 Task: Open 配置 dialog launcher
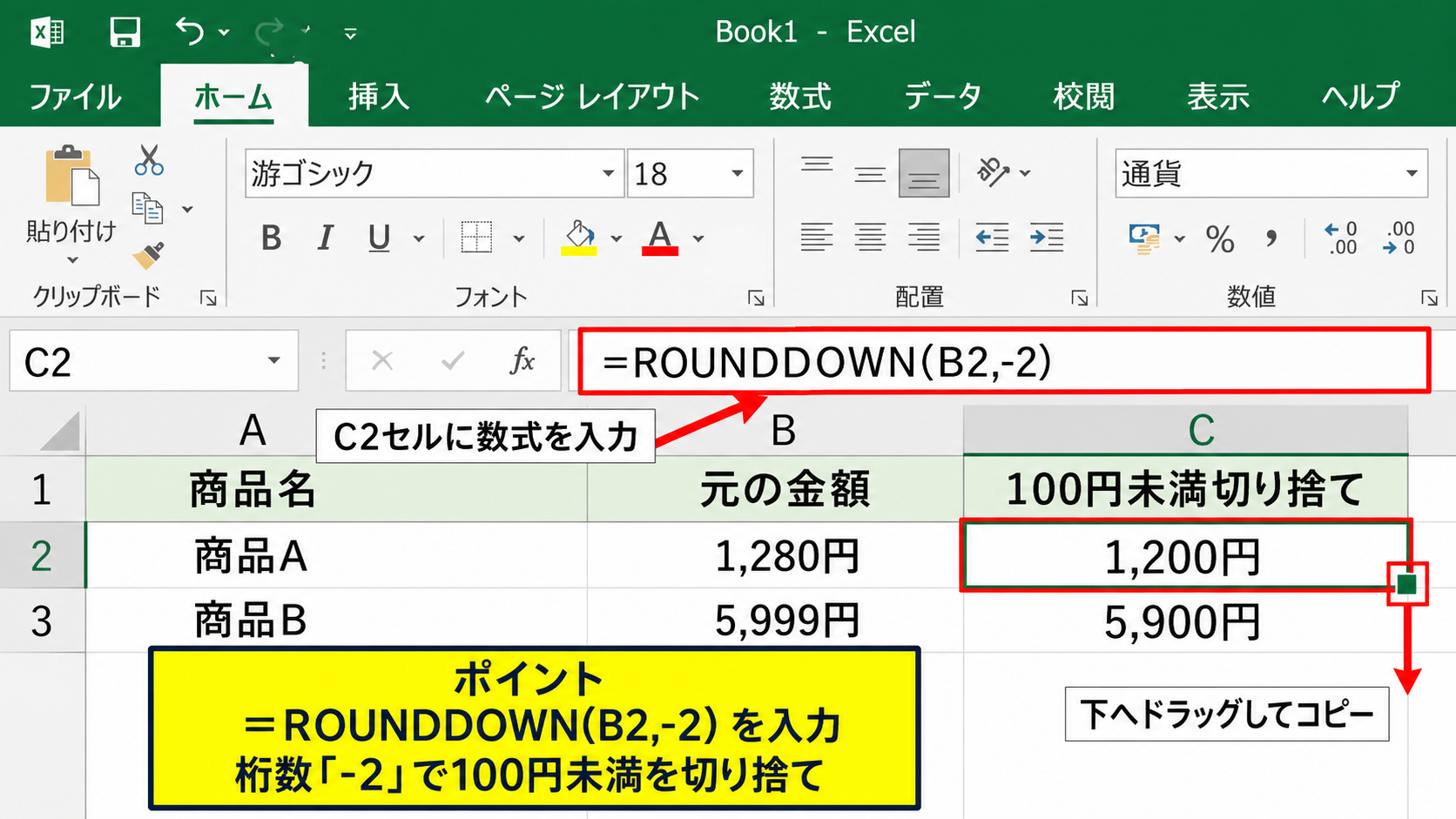coord(1080,299)
